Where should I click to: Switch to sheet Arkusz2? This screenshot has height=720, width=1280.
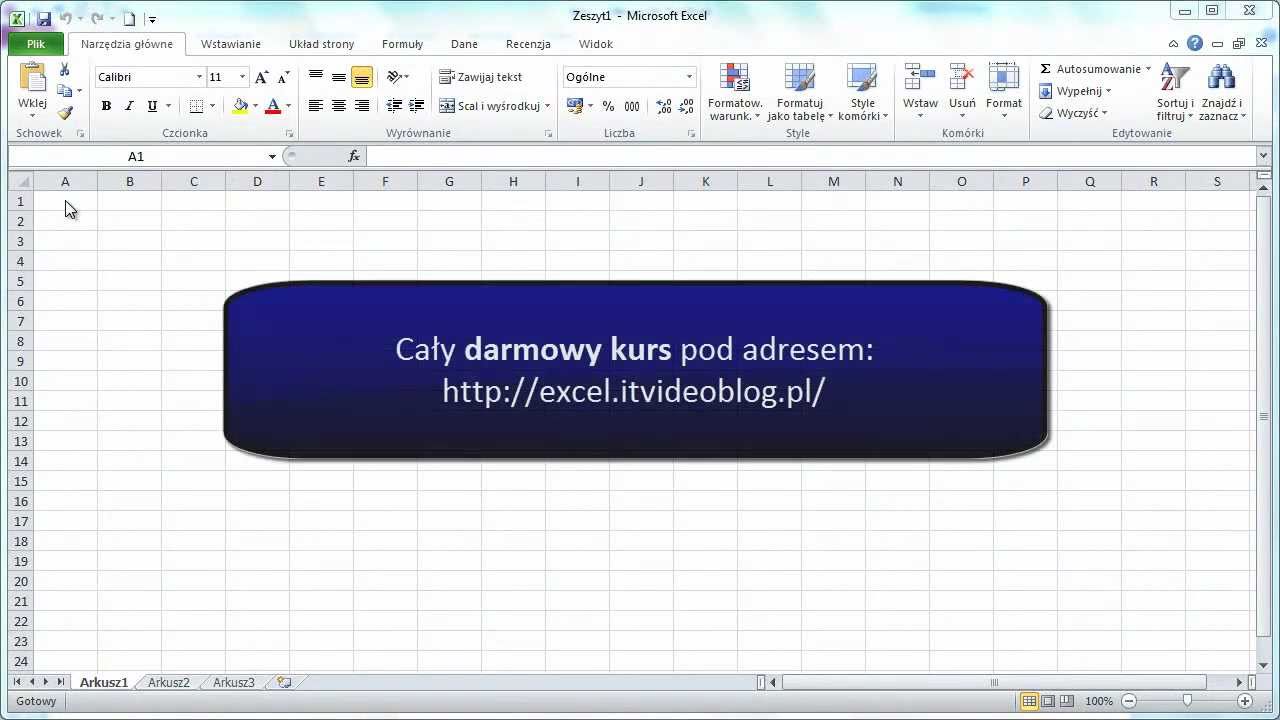(x=168, y=682)
